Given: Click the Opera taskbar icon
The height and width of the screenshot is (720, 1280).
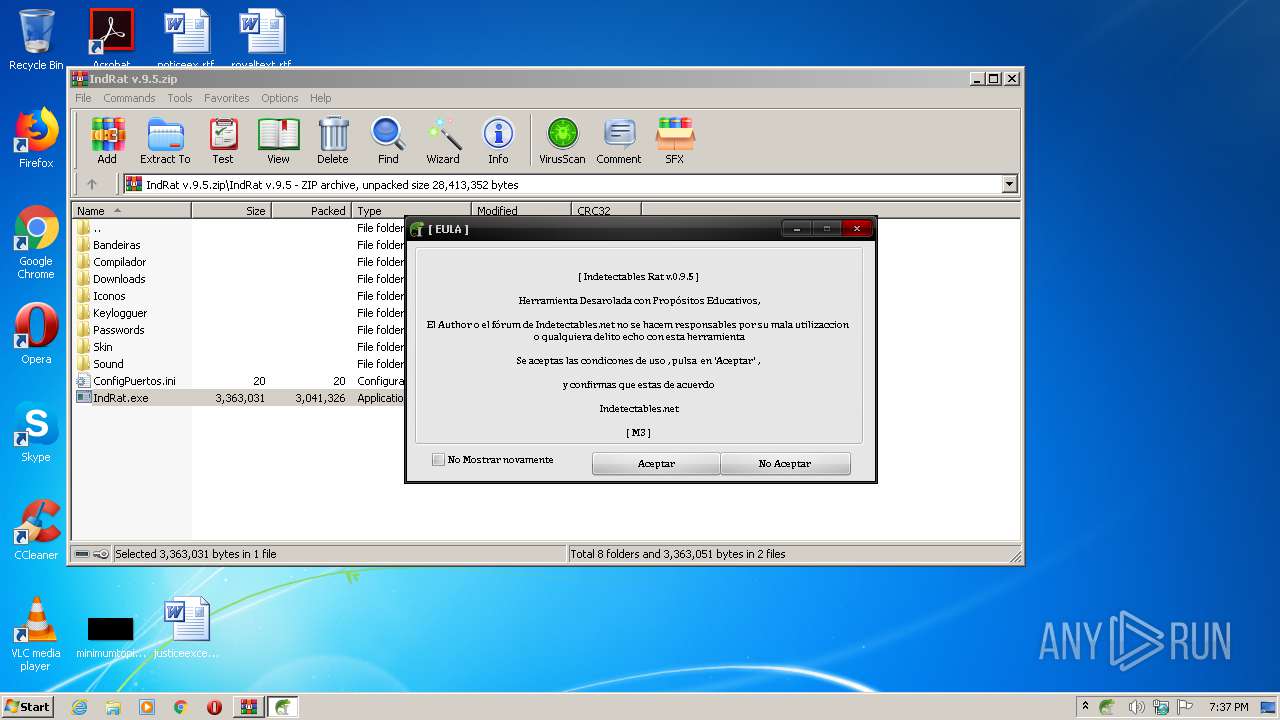Looking at the screenshot, I should click(x=214, y=707).
